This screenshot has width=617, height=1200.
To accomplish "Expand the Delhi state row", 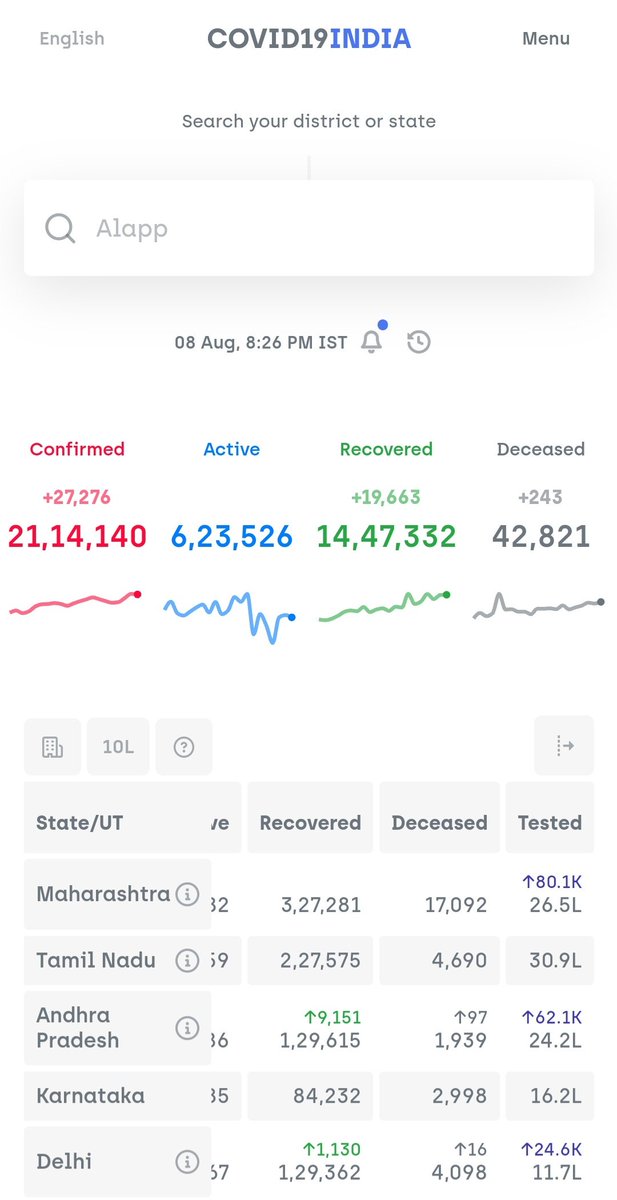I will pyautogui.click(x=309, y=1162).
